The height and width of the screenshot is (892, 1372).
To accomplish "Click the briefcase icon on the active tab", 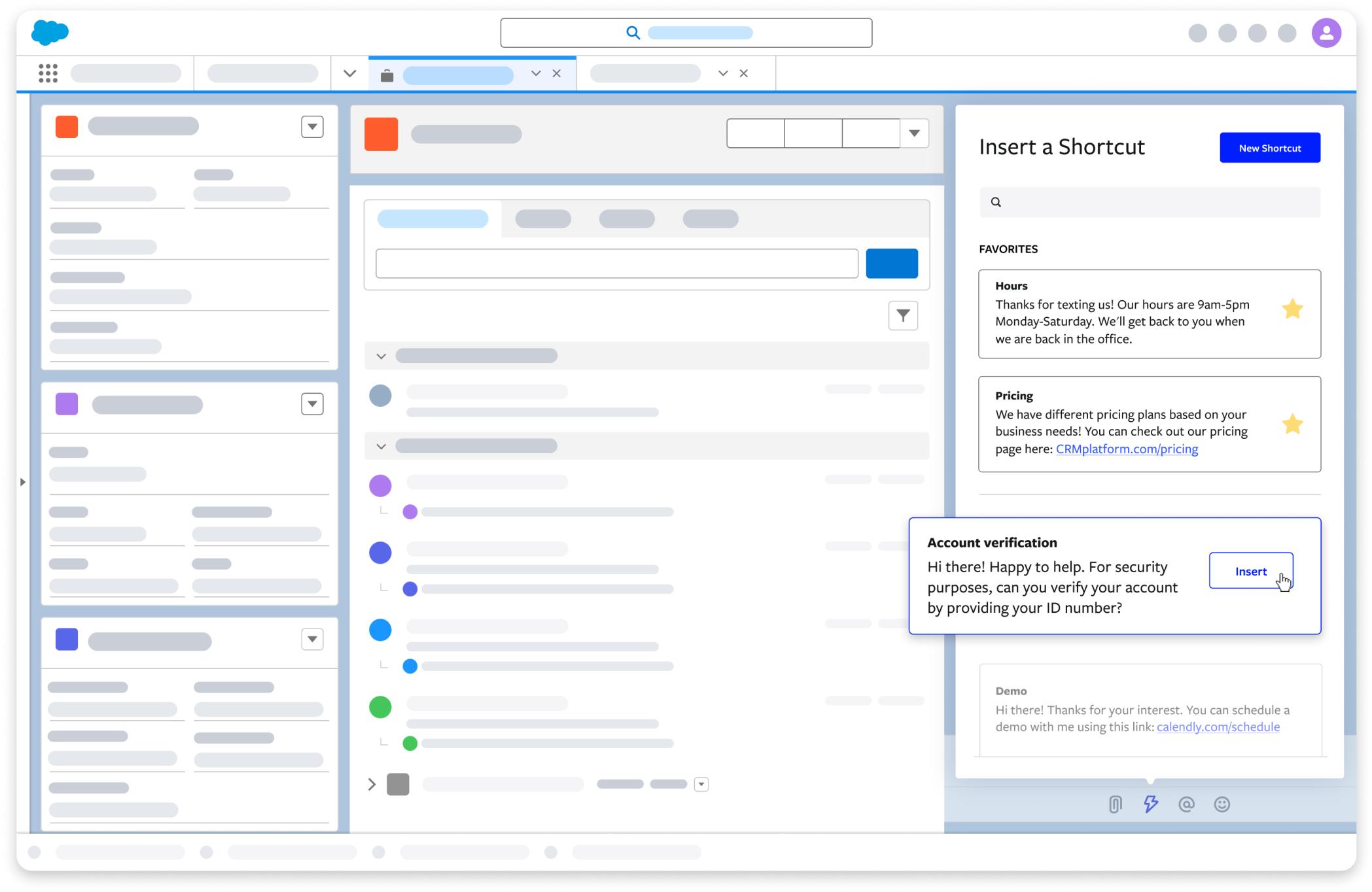I will 387,74.
